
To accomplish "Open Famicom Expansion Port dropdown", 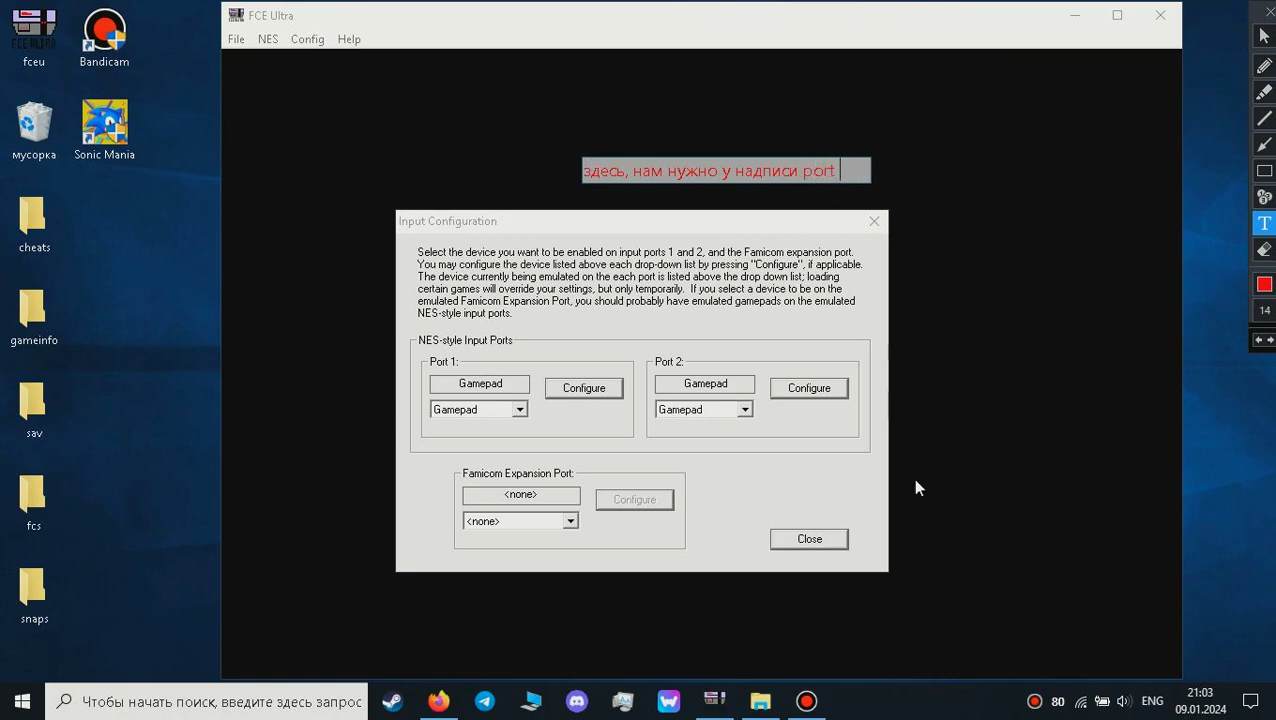I will pyautogui.click(x=570, y=522).
